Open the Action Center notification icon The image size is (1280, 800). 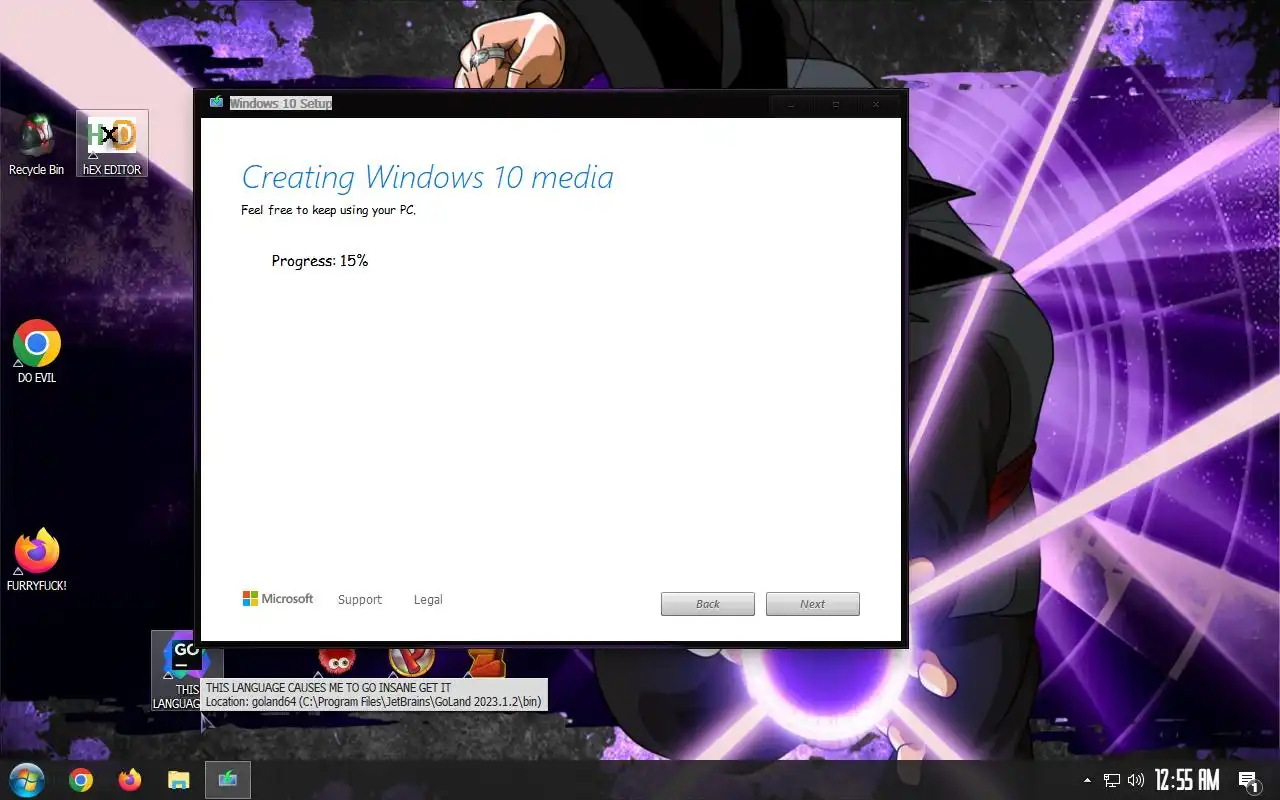coord(1248,780)
